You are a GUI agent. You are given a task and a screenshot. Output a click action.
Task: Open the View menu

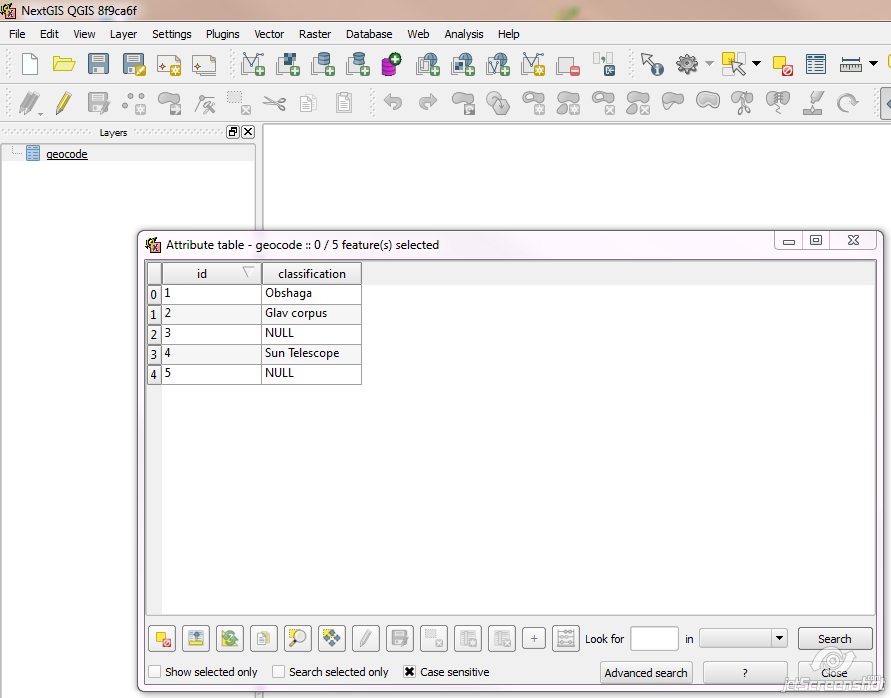pyautogui.click(x=84, y=34)
